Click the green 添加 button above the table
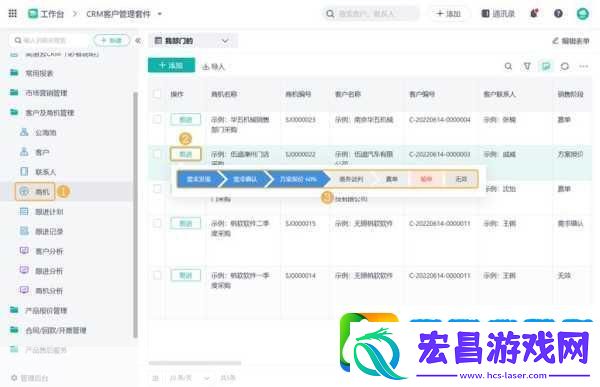This screenshot has height=387, width=600. point(171,65)
